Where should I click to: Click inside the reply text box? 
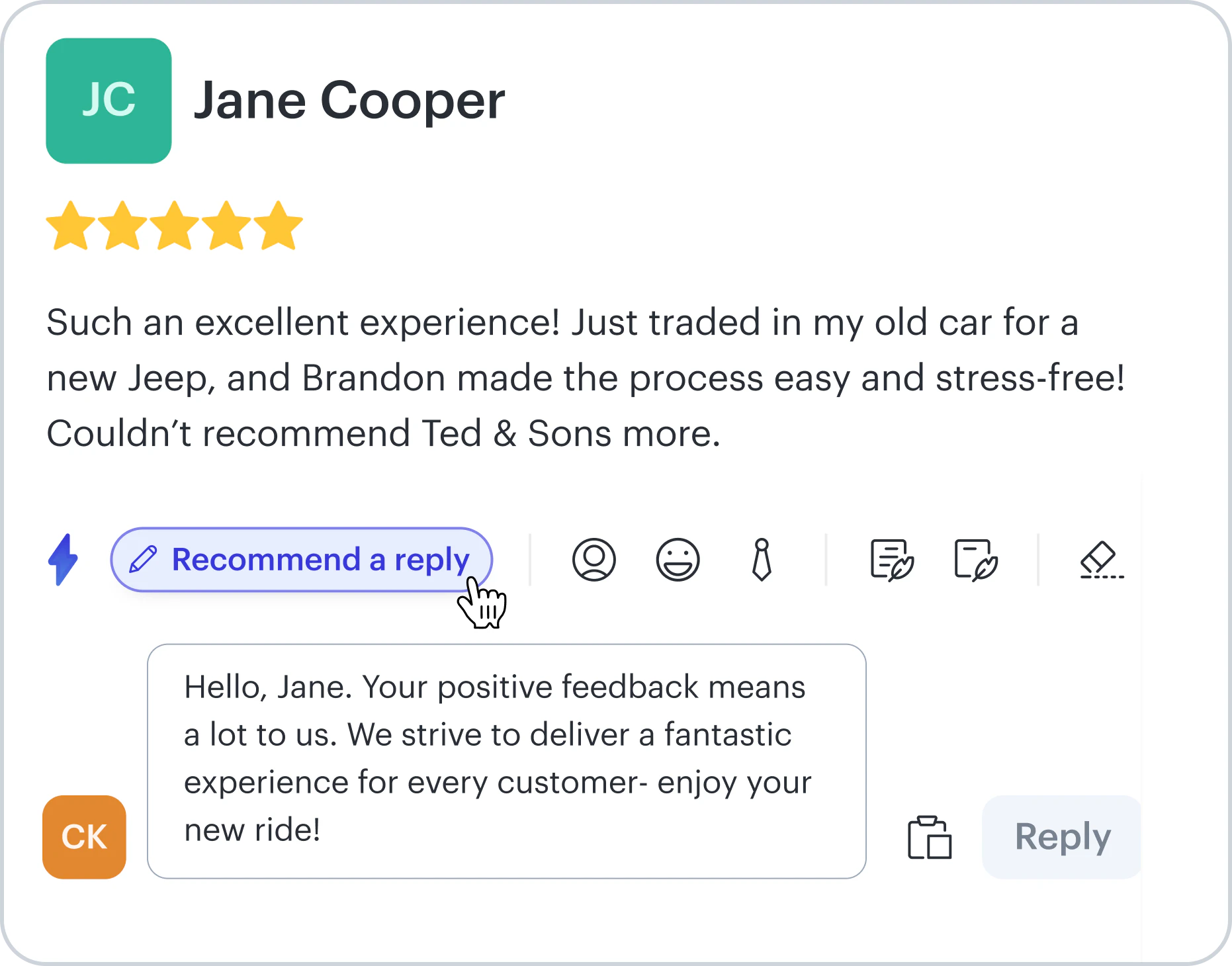click(506, 761)
